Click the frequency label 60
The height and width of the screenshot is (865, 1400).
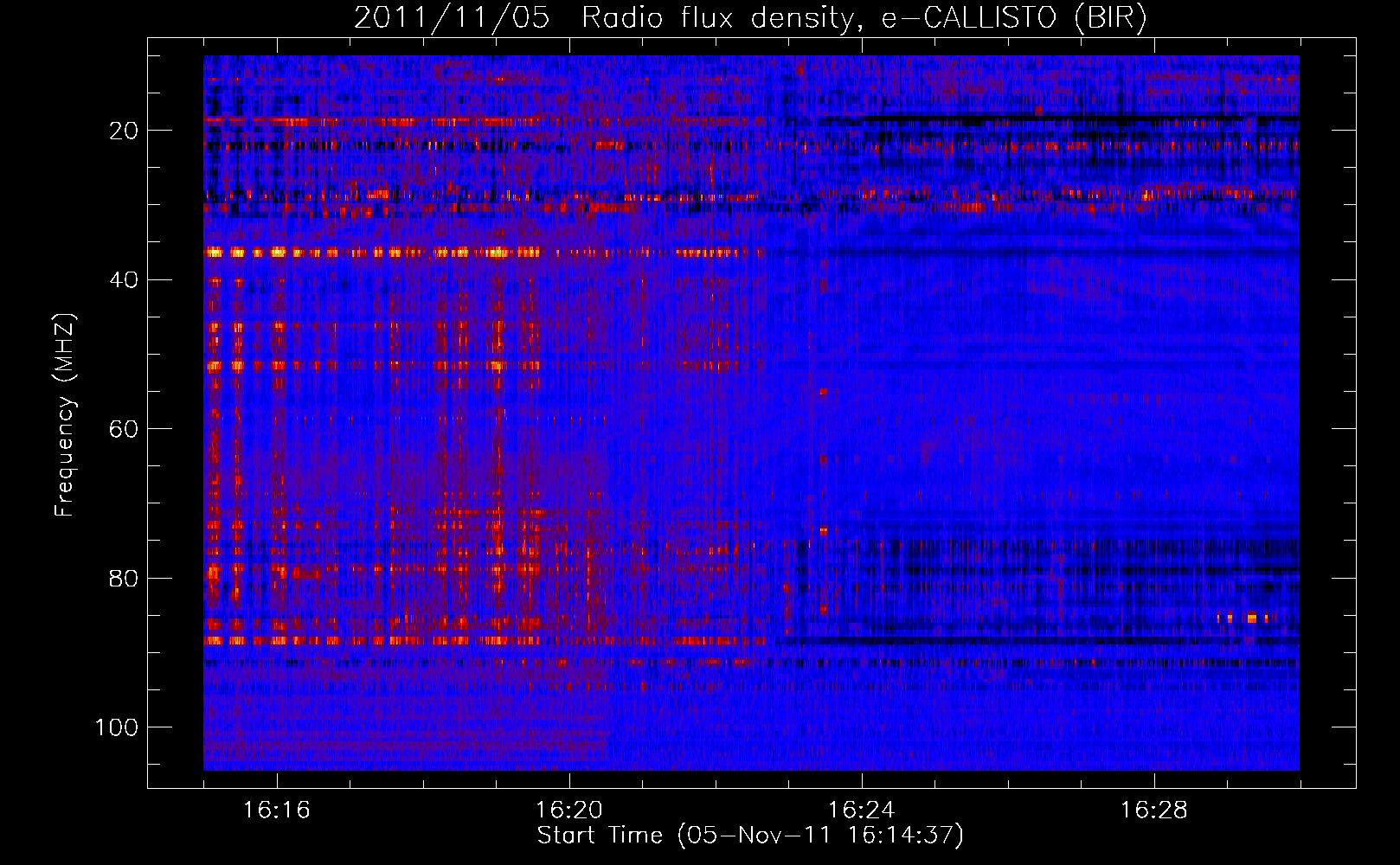pyautogui.click(x=125, y=430)
